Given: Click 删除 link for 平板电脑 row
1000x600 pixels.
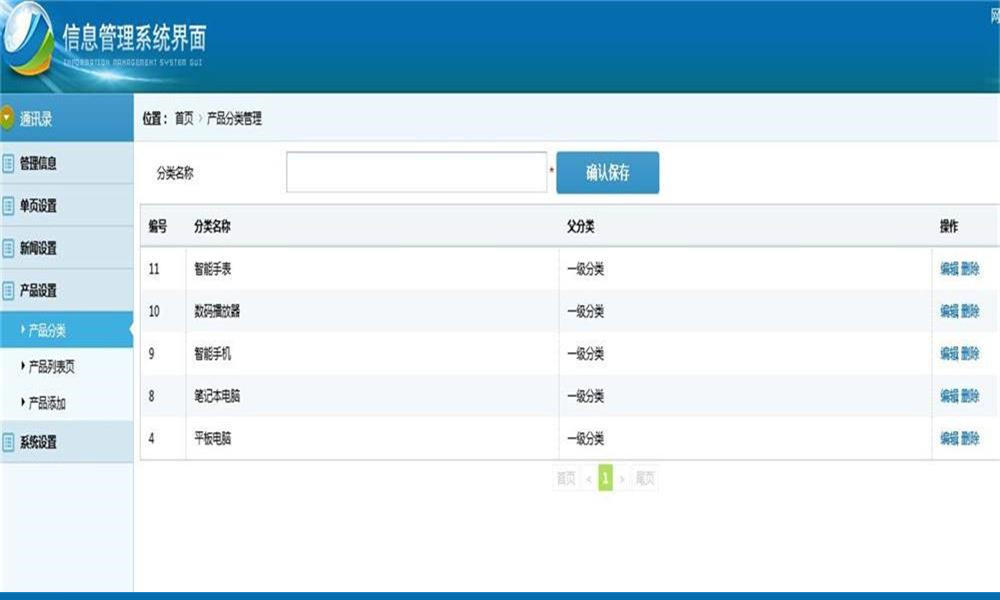Looking at the screenshot, I should coord(970,438).
